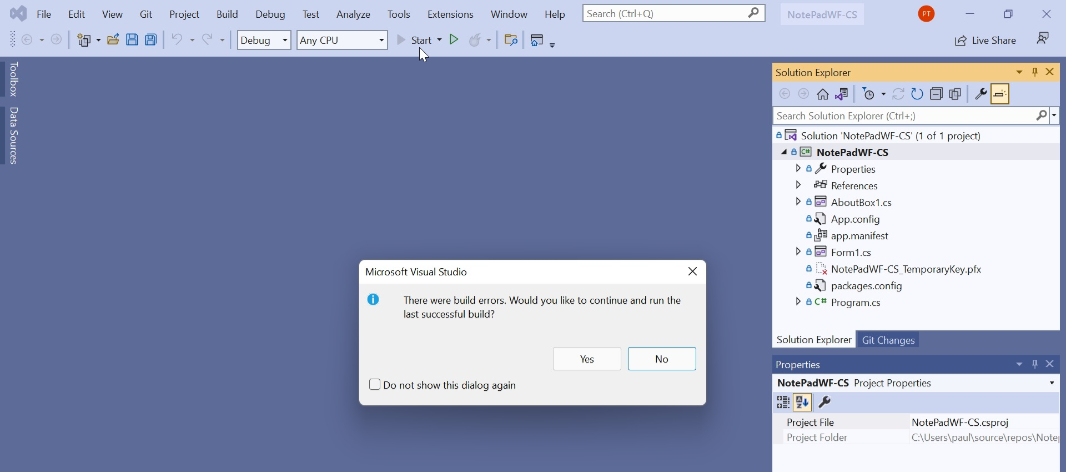This screenshot has width=1066, height=472.
Task: Collapse All nodes in Solution Explorer
Action: coord(936,95)
